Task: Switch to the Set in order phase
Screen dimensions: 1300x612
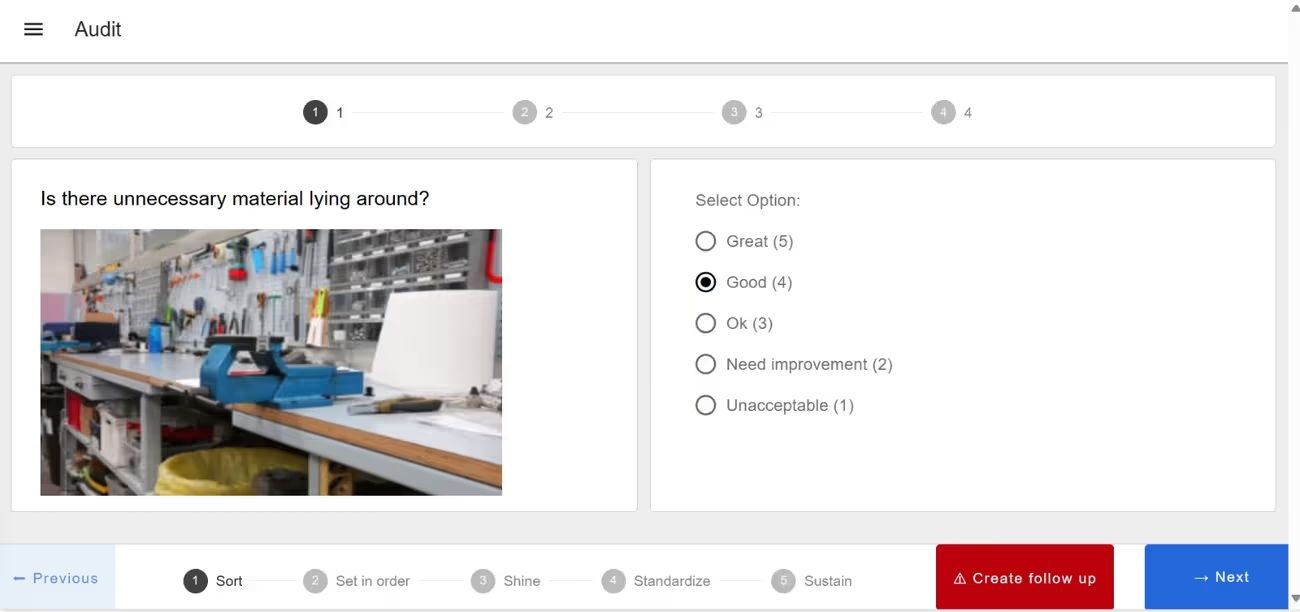Action: [x=316, y=580]
